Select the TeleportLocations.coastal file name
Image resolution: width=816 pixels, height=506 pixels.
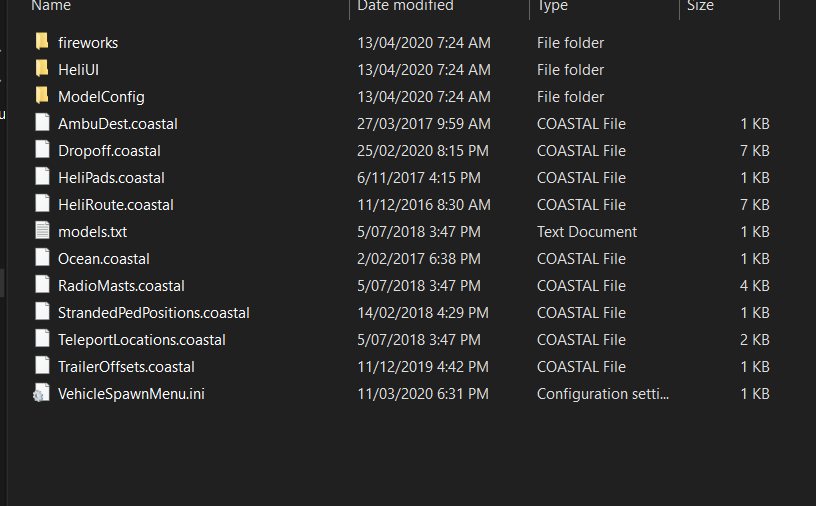(142, 340)
